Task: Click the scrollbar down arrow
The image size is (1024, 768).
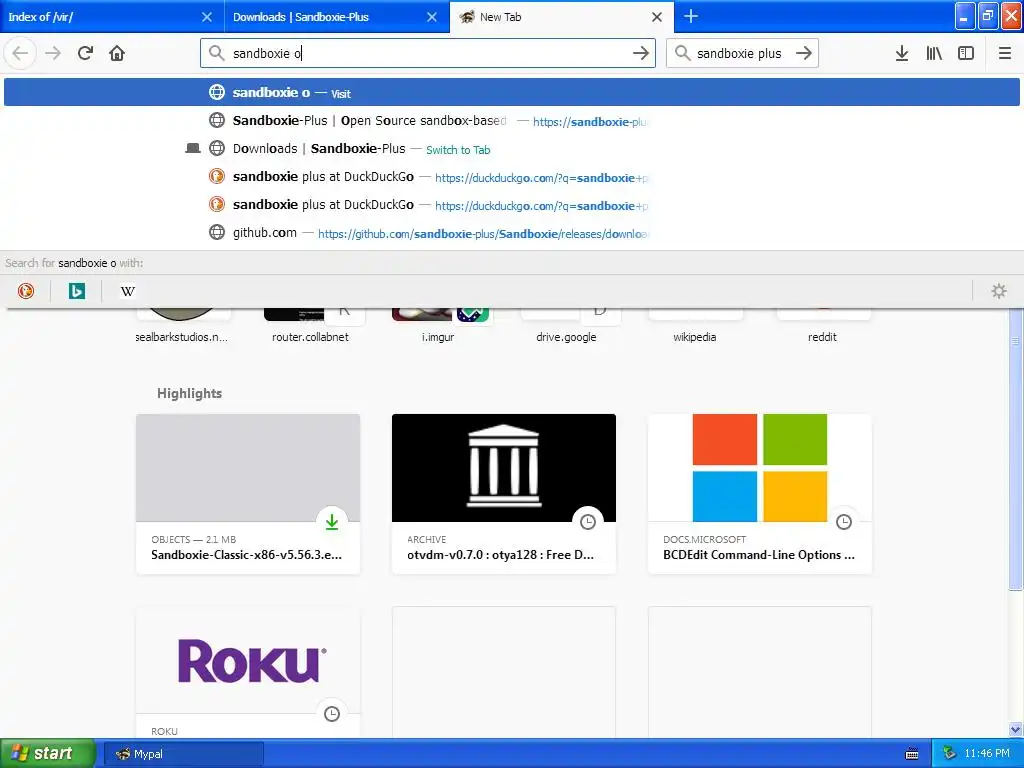Action: click(1016, 729)
